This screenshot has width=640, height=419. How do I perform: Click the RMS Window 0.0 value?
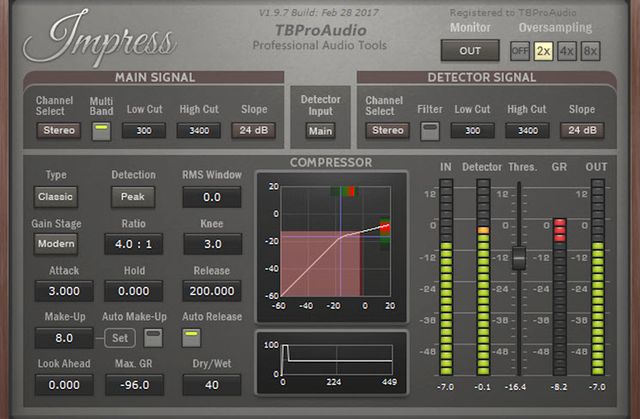tap(212, 197)
